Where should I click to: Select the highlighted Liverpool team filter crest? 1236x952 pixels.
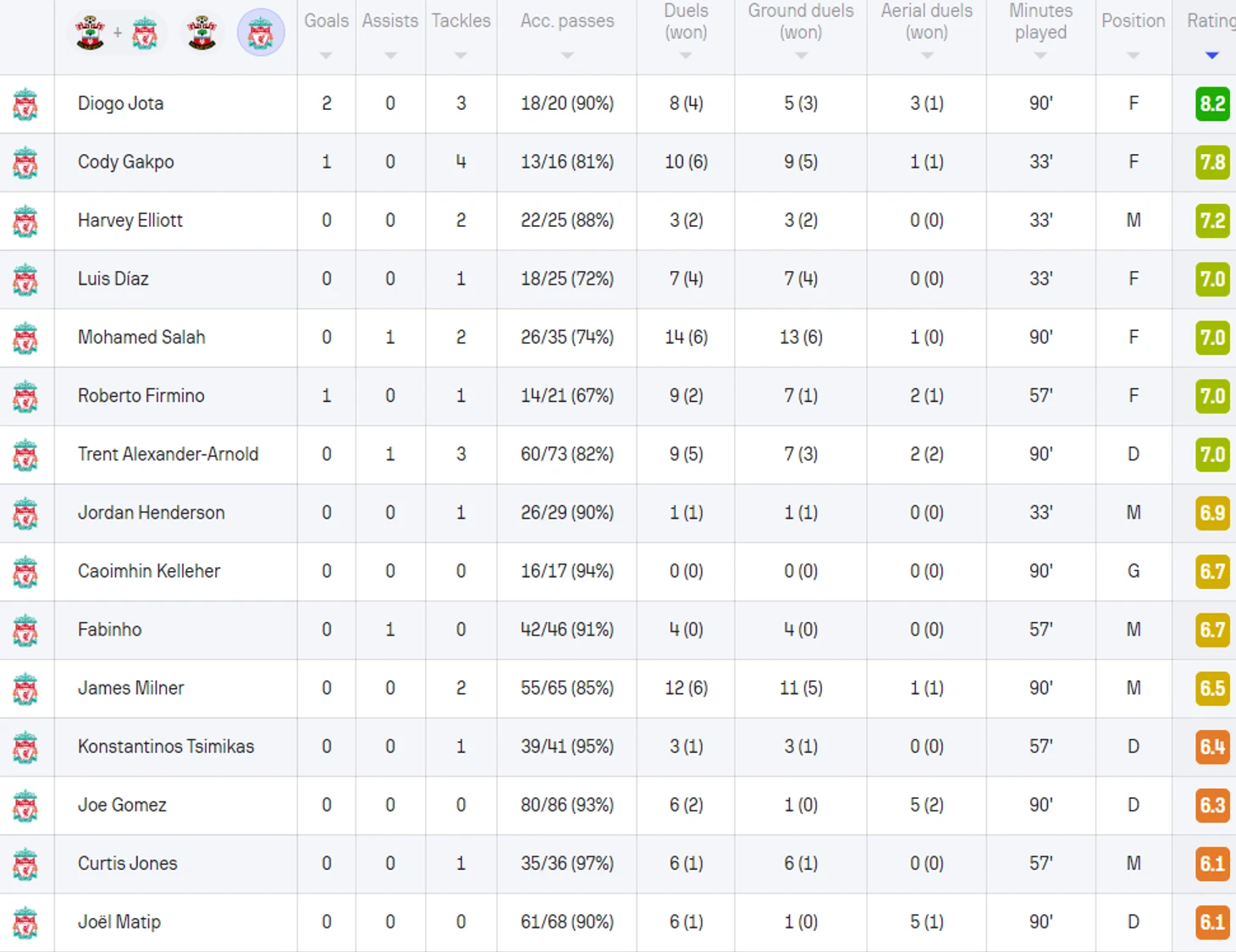click(x=261, y=33)
